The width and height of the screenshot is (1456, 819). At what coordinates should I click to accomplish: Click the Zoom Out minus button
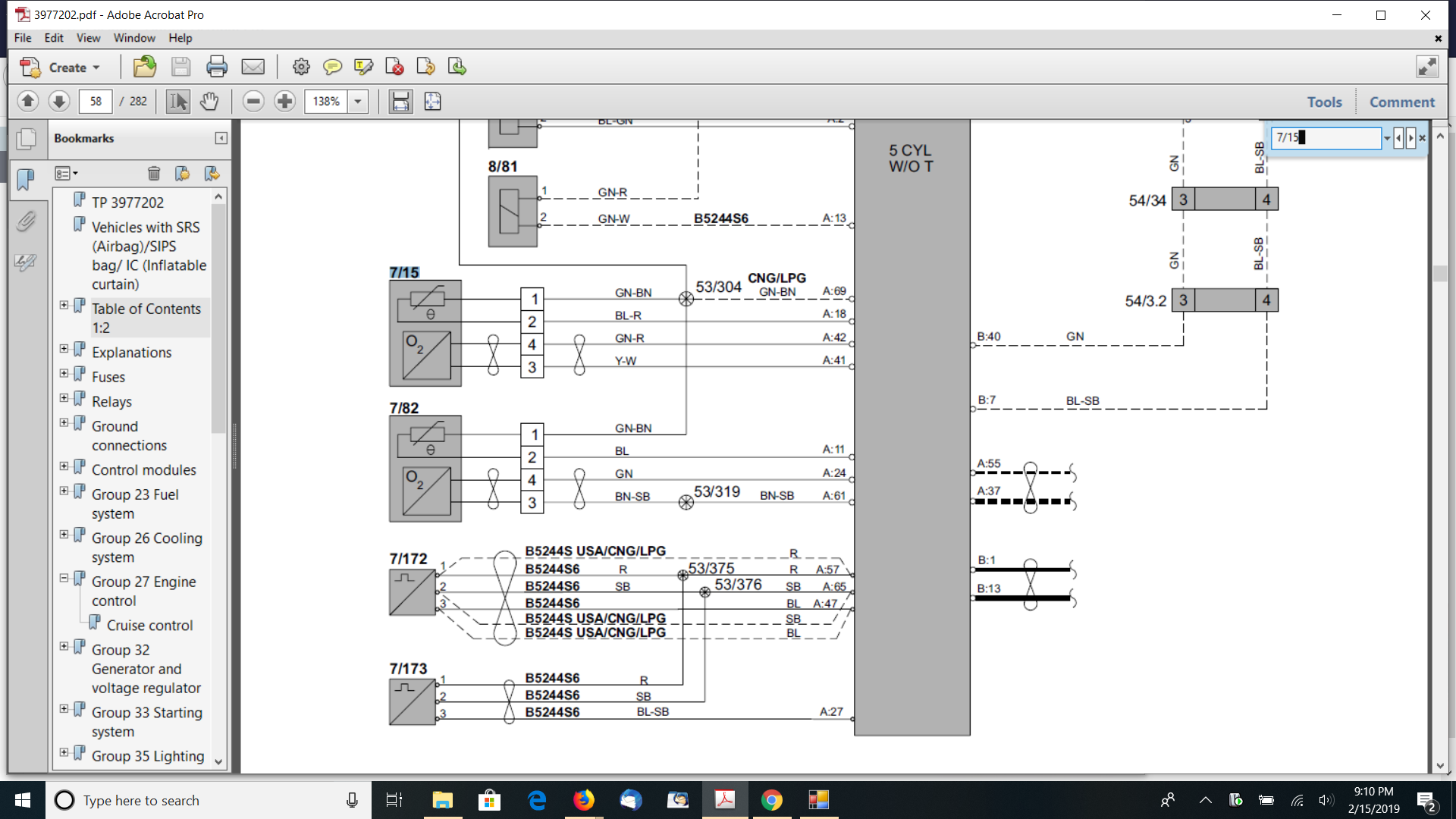253,101
